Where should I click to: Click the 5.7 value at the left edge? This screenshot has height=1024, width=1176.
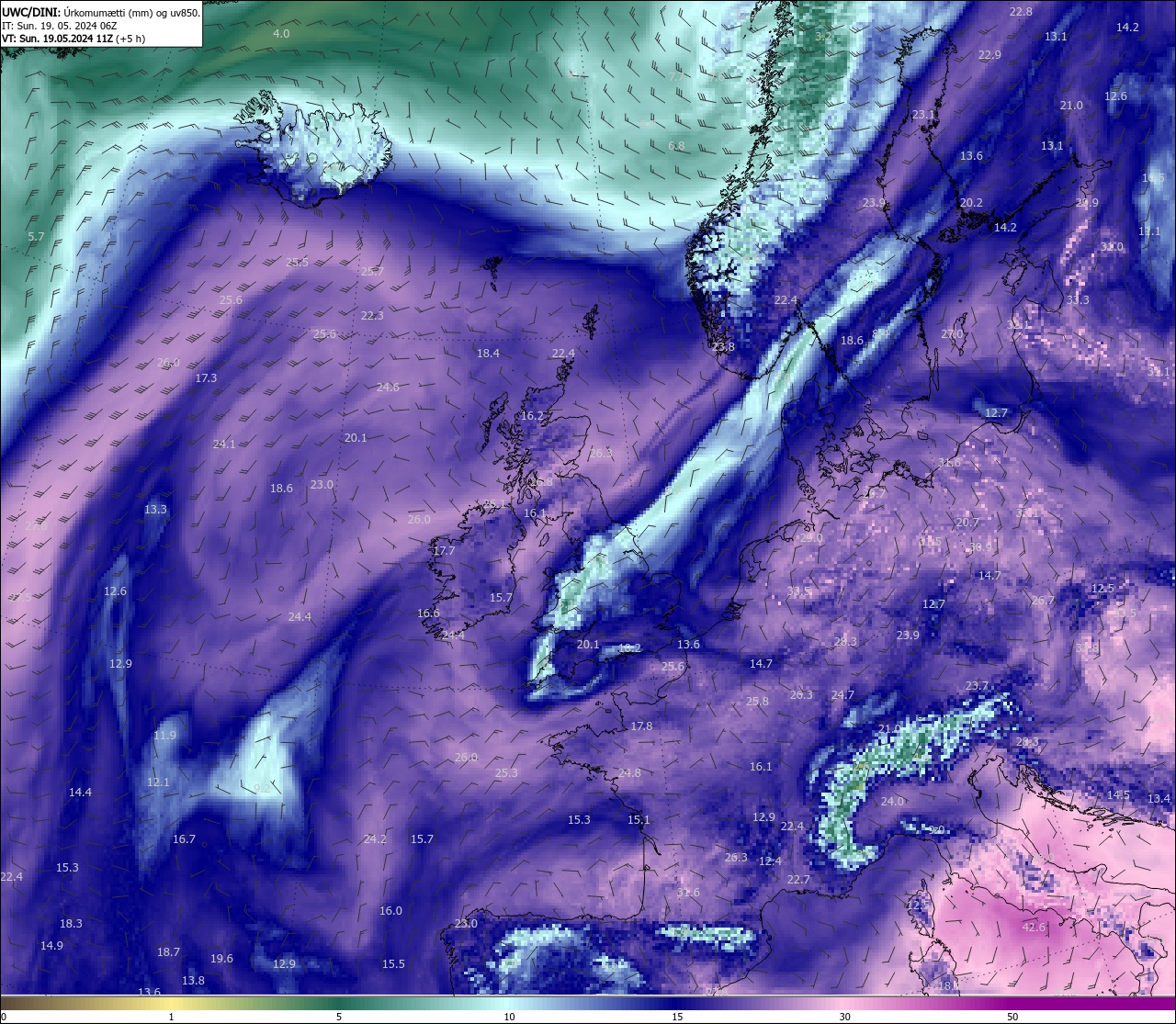click(x=36, y=236)
